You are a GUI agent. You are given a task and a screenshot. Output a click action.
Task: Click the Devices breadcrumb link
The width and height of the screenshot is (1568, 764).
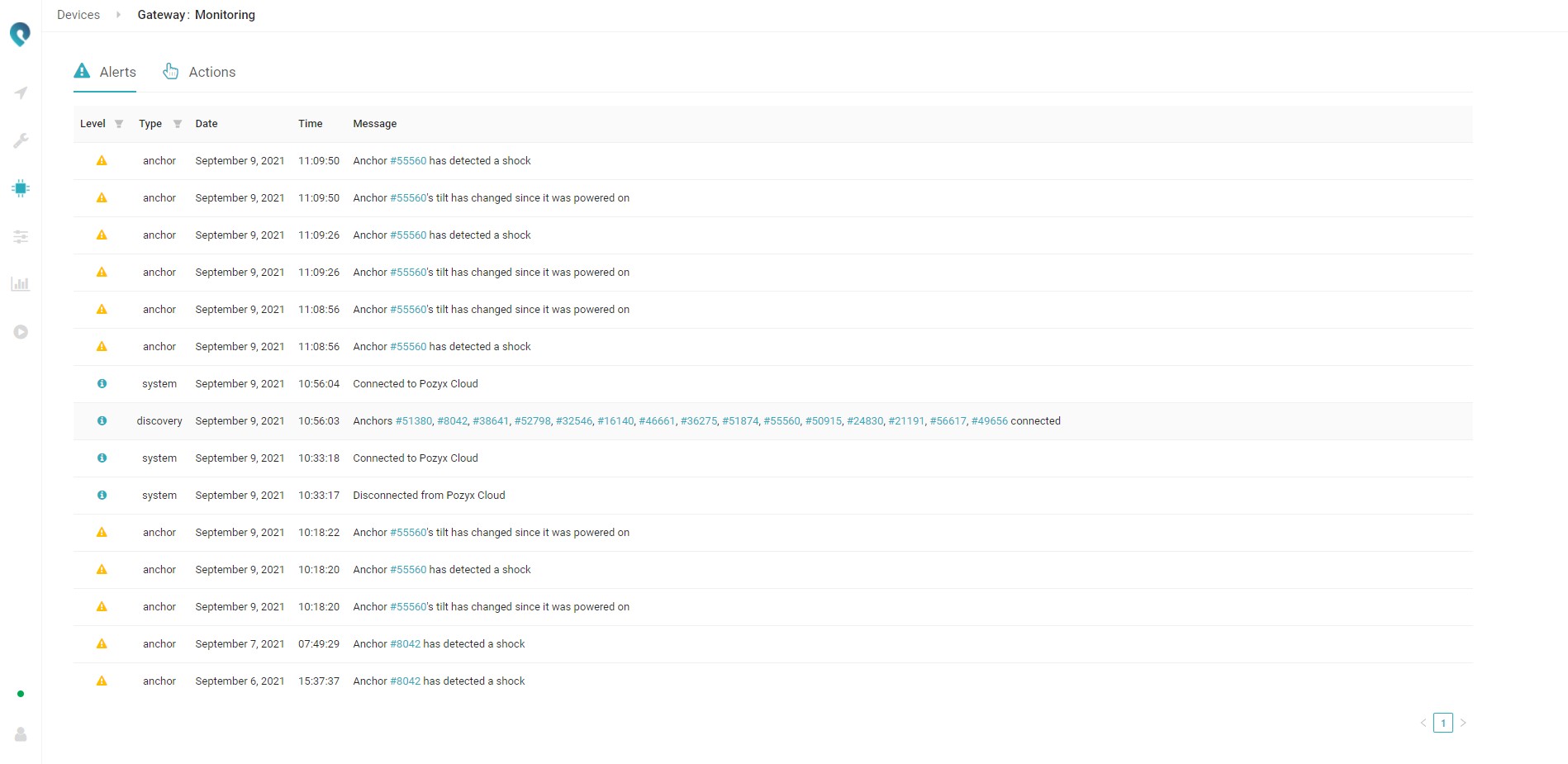[x=78, y=15]
